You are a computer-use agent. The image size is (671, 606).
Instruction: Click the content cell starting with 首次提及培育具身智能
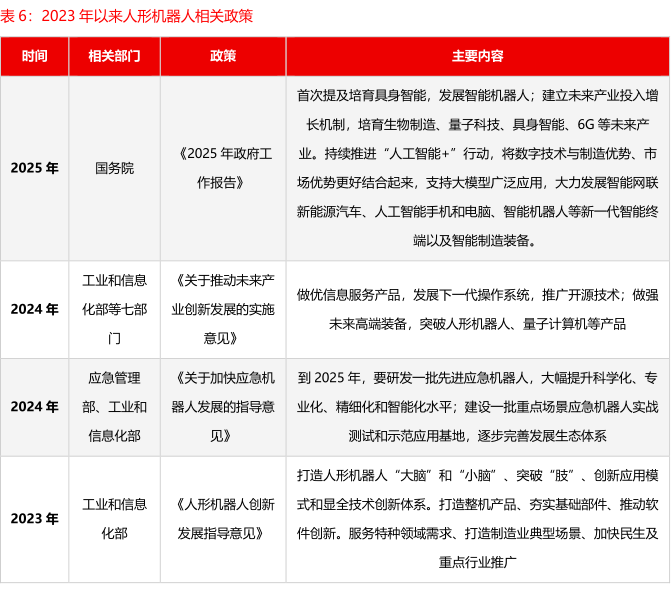tap(477, 168)
